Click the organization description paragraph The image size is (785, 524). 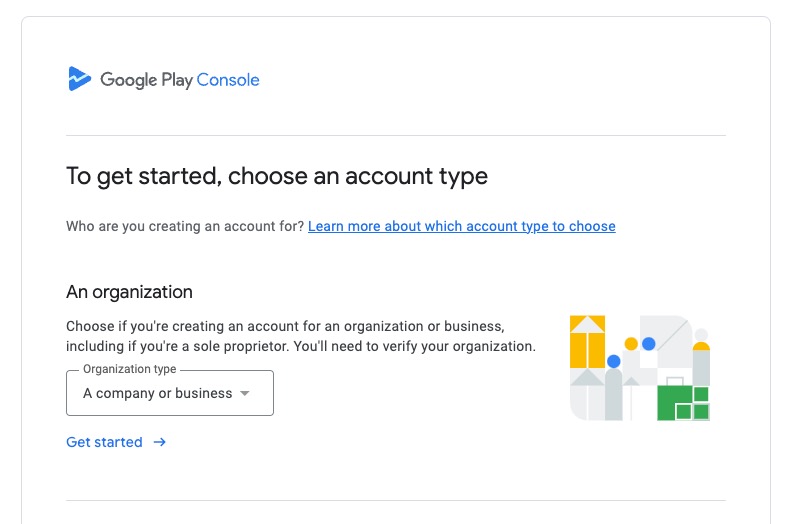pos(300,337)
